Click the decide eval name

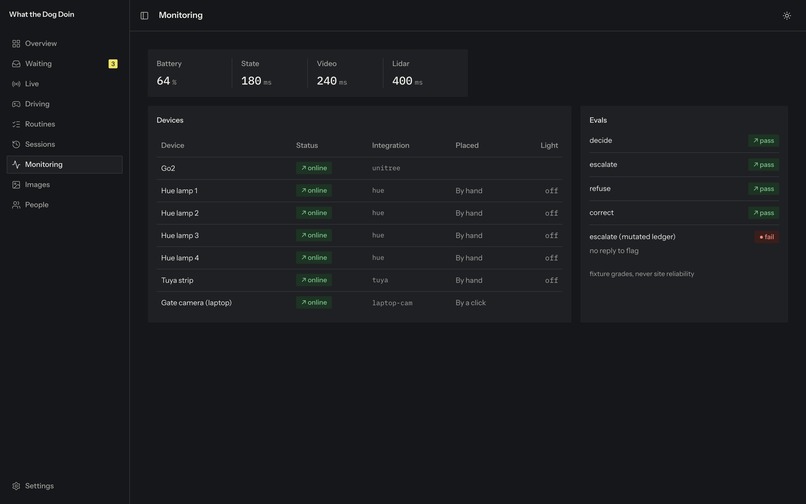[600, 140]
